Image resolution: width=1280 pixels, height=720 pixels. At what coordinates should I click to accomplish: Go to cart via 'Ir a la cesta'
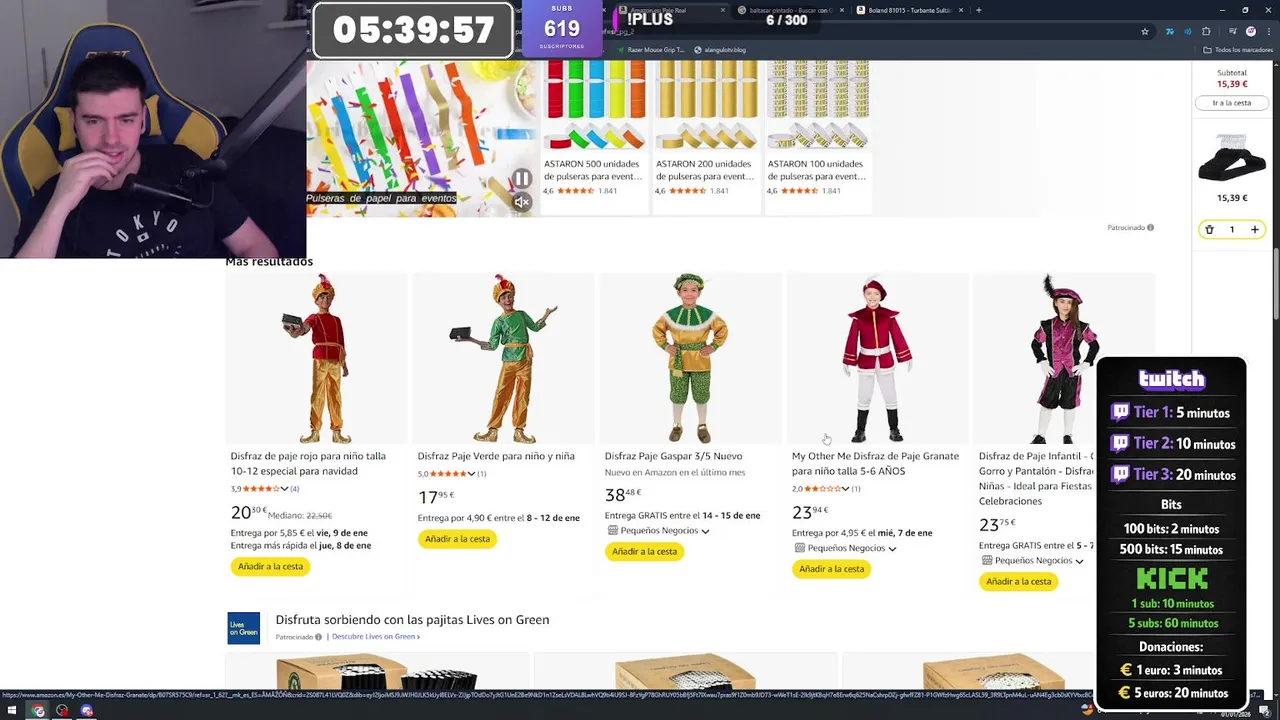pyautogui.click(x=1232, y=103)
